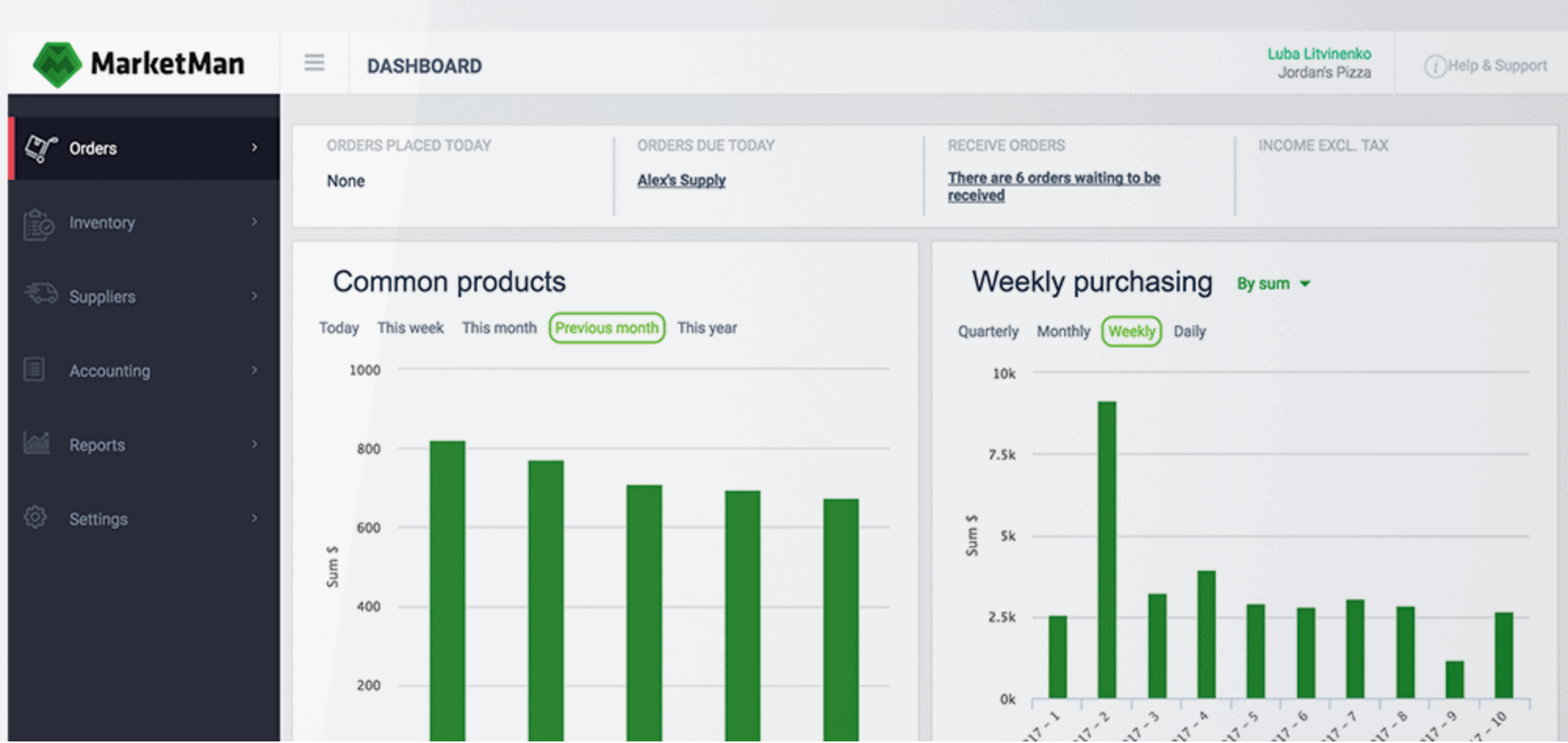This screenshot has width=1568, height=743.
Task: Click the Accounting ledger icon
Action: click(34, 369)
